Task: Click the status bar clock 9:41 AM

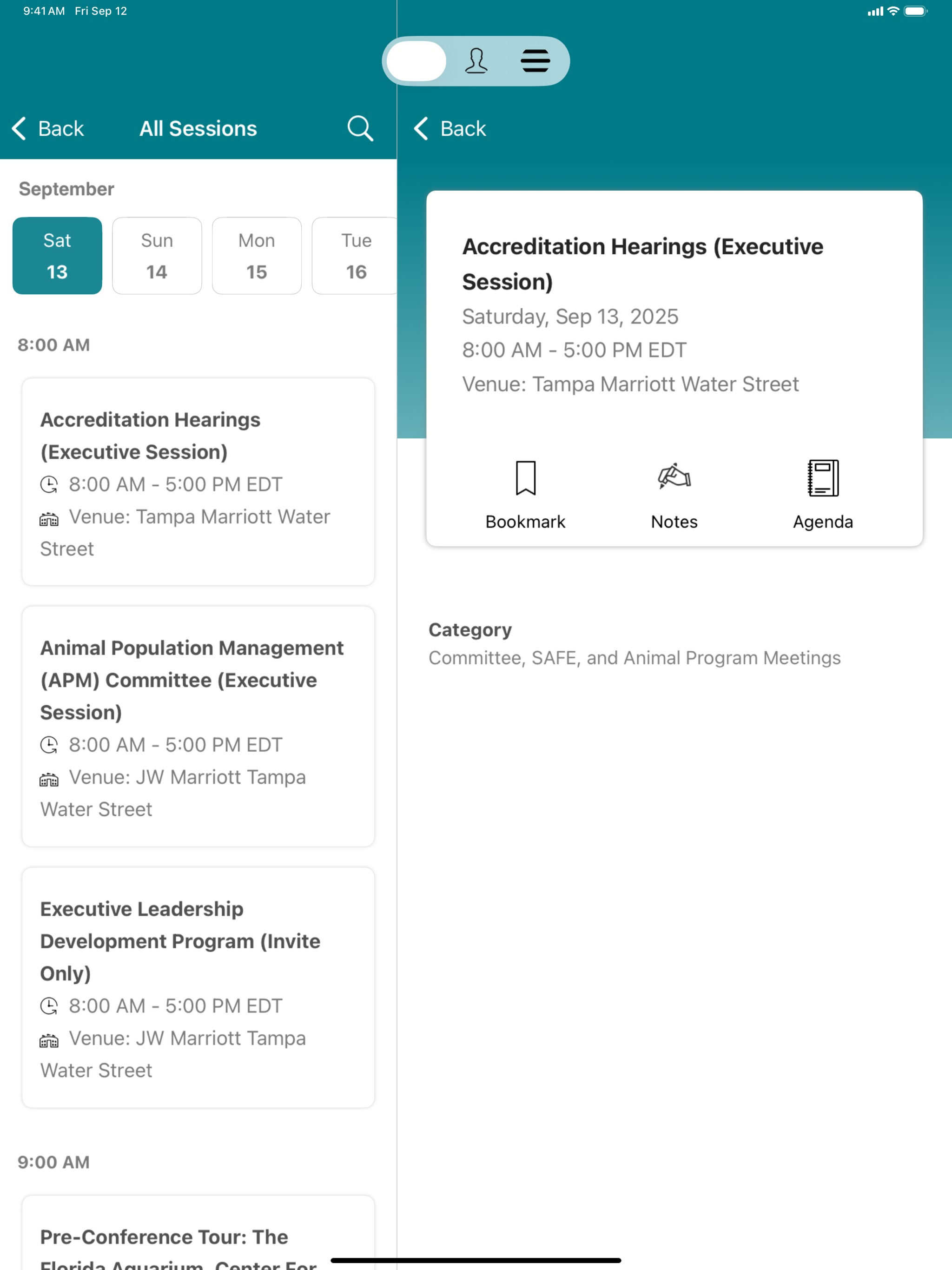Action: point(44,11)
